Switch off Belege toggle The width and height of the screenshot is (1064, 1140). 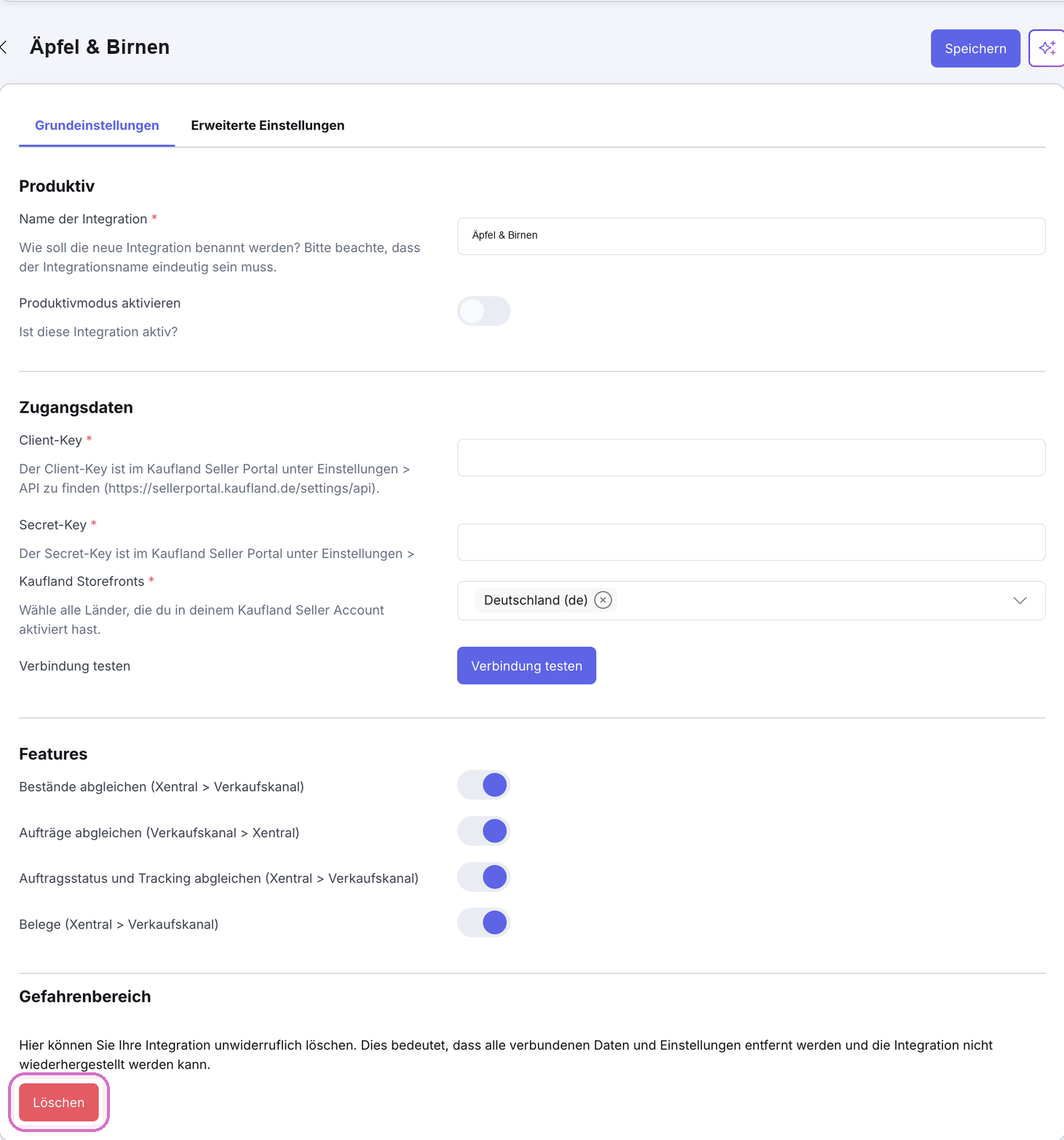coord(484,922)
